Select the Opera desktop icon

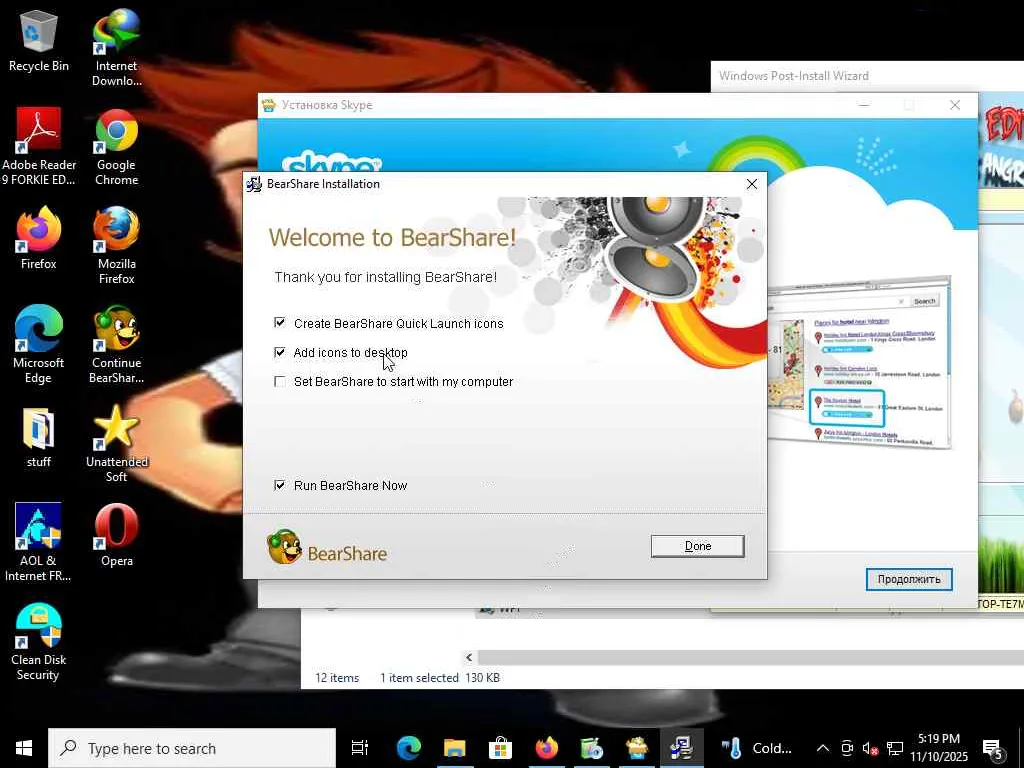pos(116,534)
